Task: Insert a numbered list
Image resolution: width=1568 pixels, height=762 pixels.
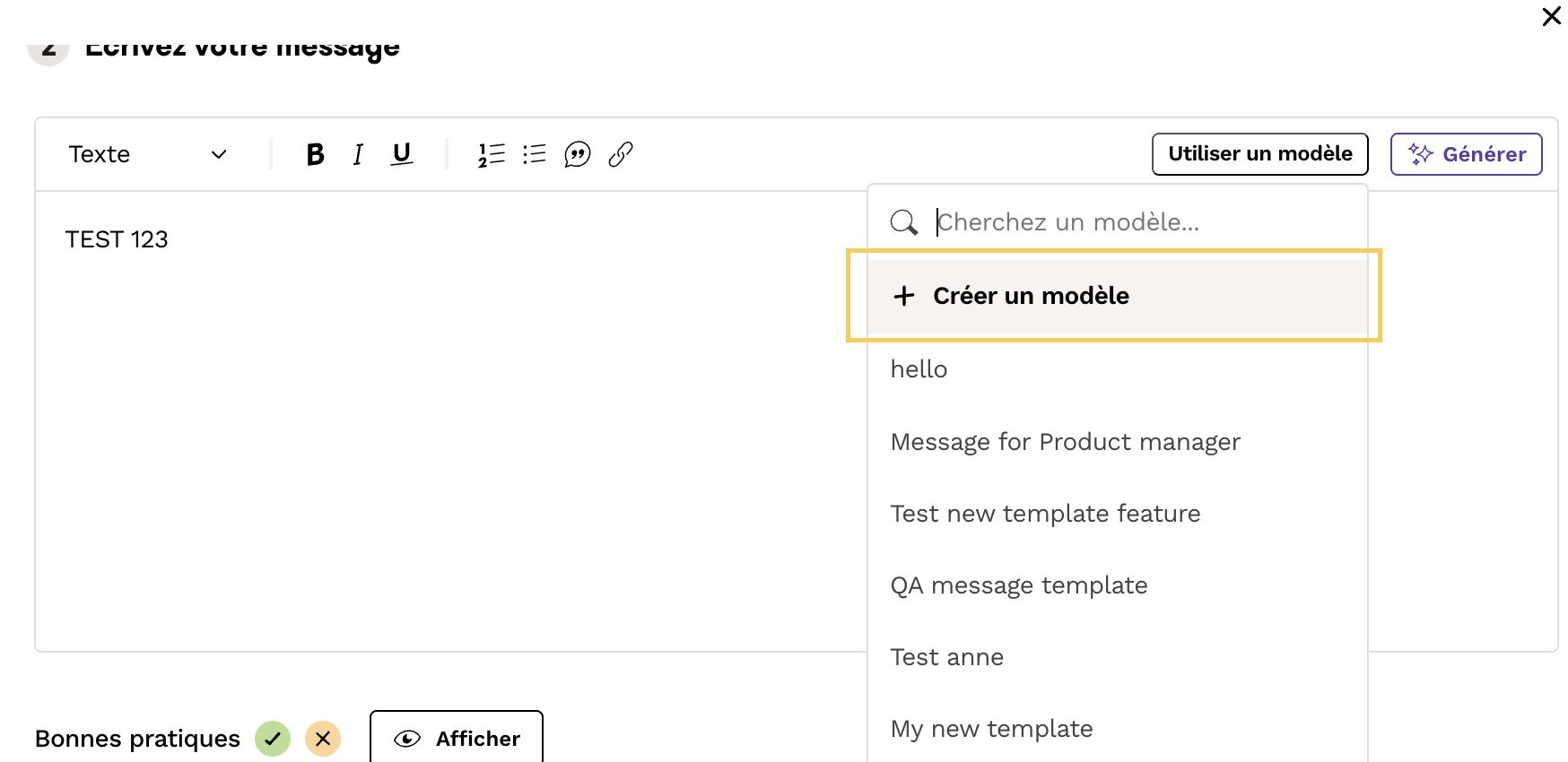Action: point(491,154)
